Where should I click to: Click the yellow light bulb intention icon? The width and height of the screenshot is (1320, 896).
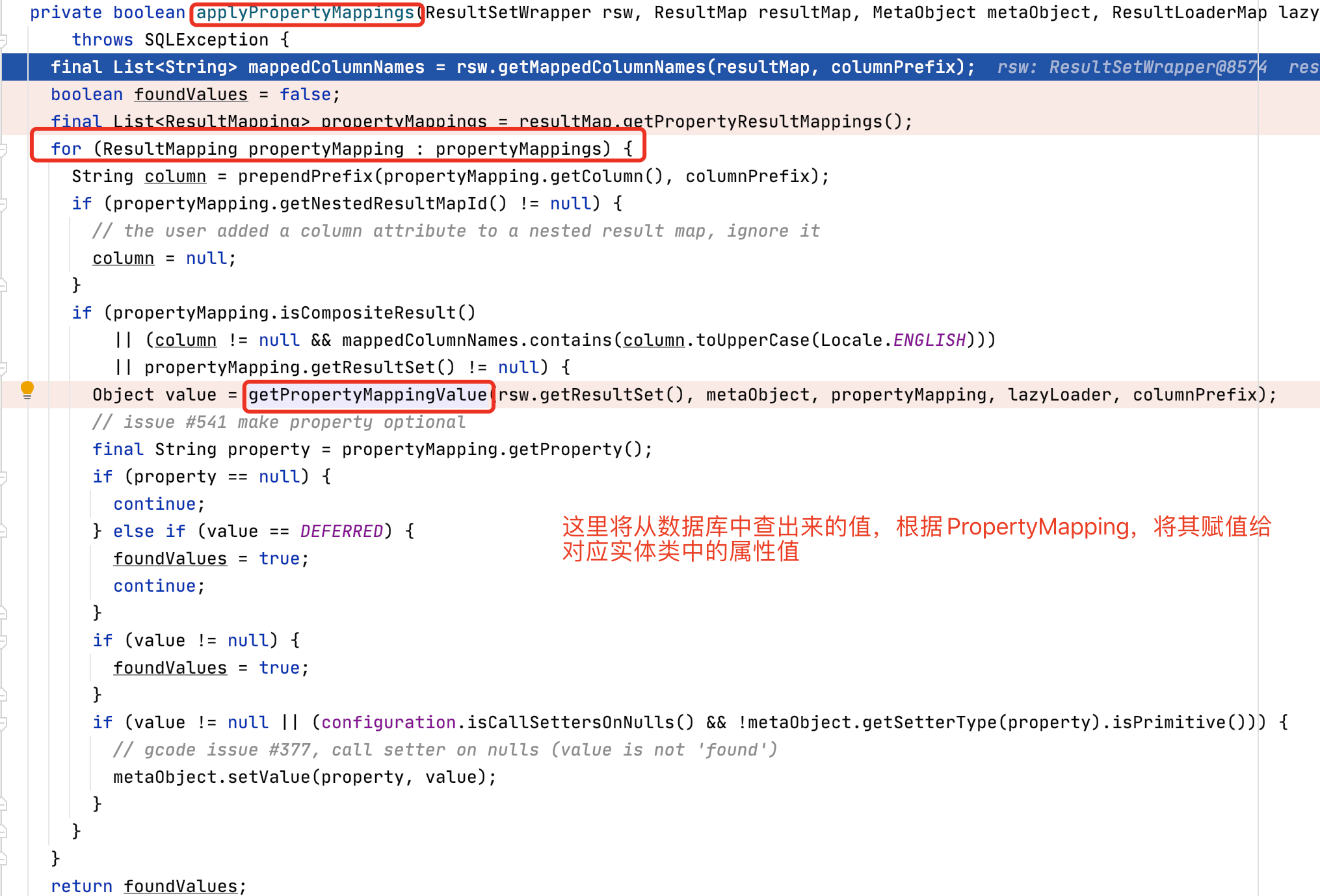click(27, 389)
